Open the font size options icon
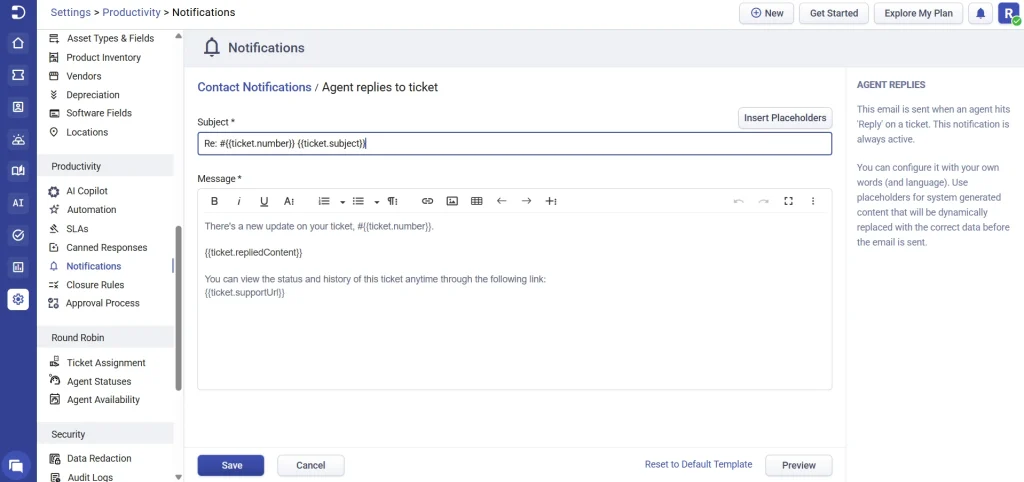This screenshot has width=1024, height=482. (289, 201)
